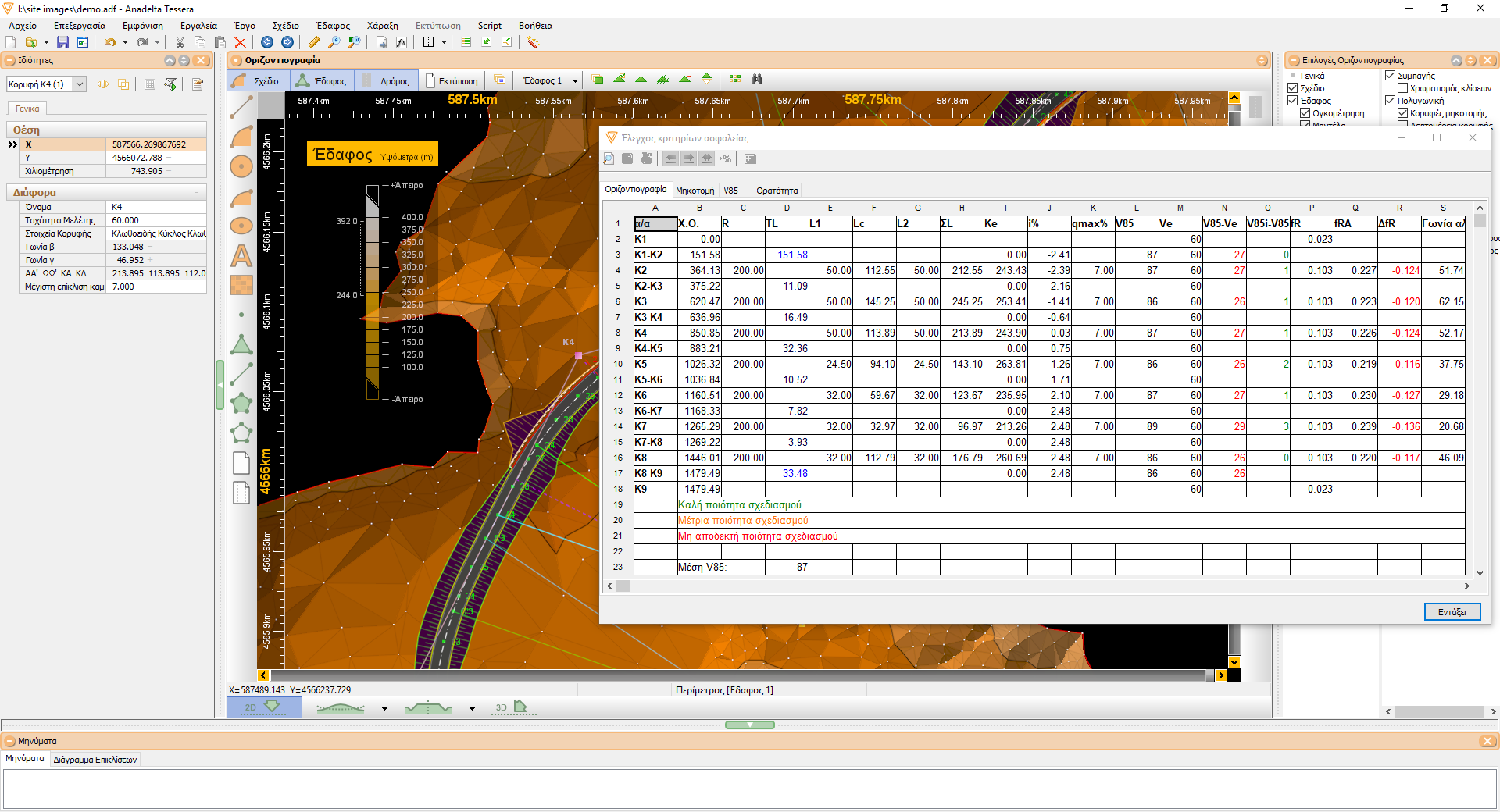Enable the Χρωματισμός κλίσεων checkbox
Viewport: 1500px width, 812px height.
coord(1403,88)
